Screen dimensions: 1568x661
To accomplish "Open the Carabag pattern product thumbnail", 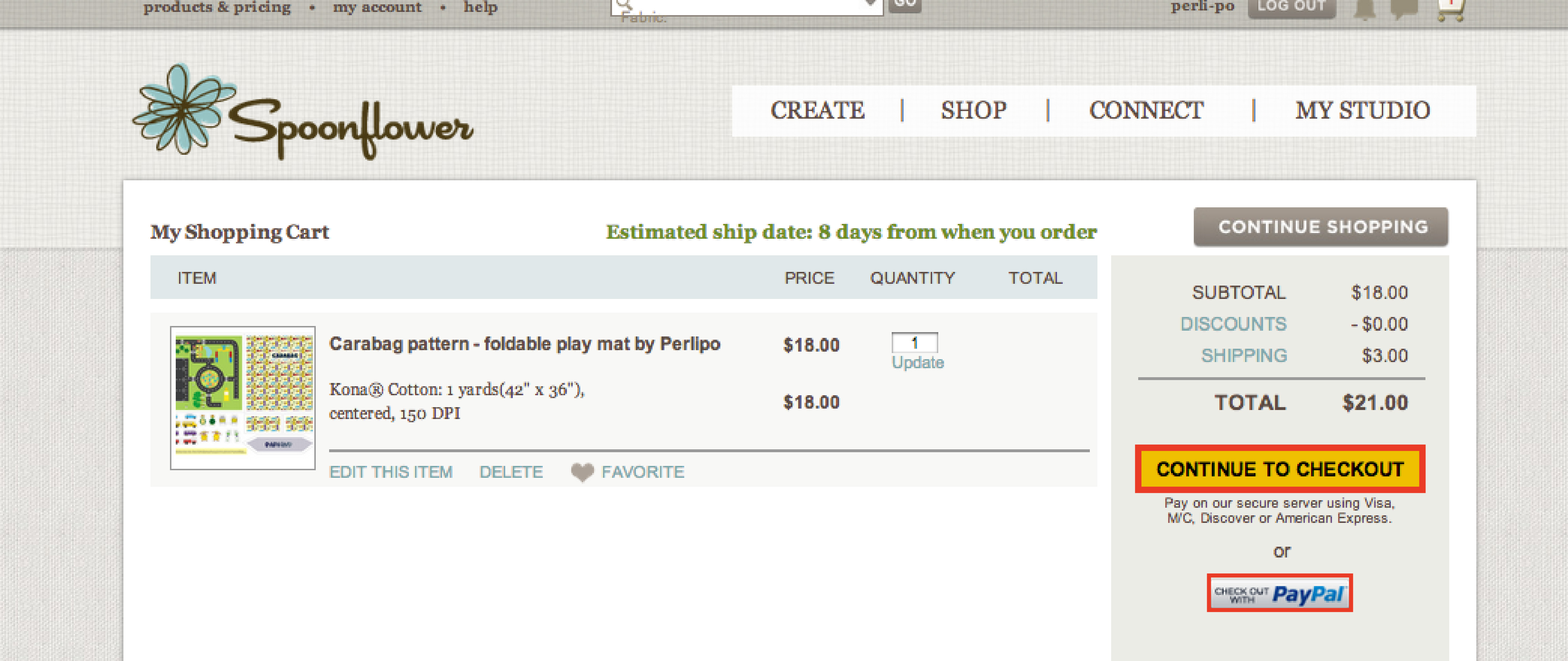I will click(x=243, y=398).
